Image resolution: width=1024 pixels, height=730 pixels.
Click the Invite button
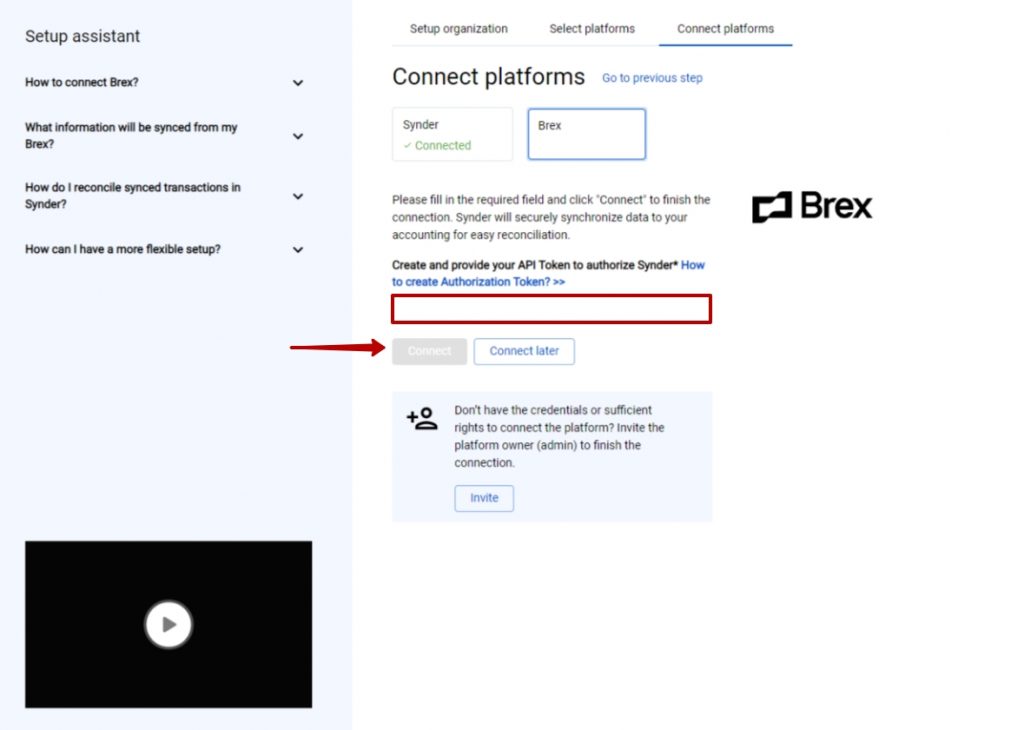[484, 498]
